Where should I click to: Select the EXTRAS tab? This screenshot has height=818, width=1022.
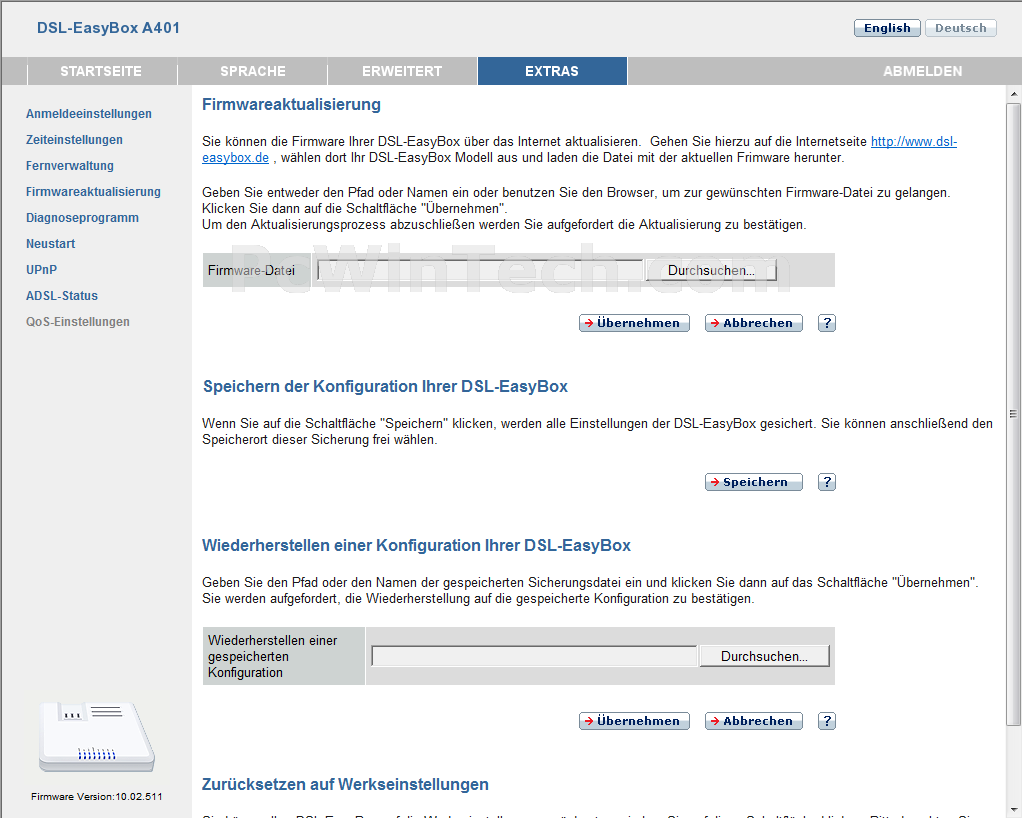pyautogui.click(x=552, y=71)
